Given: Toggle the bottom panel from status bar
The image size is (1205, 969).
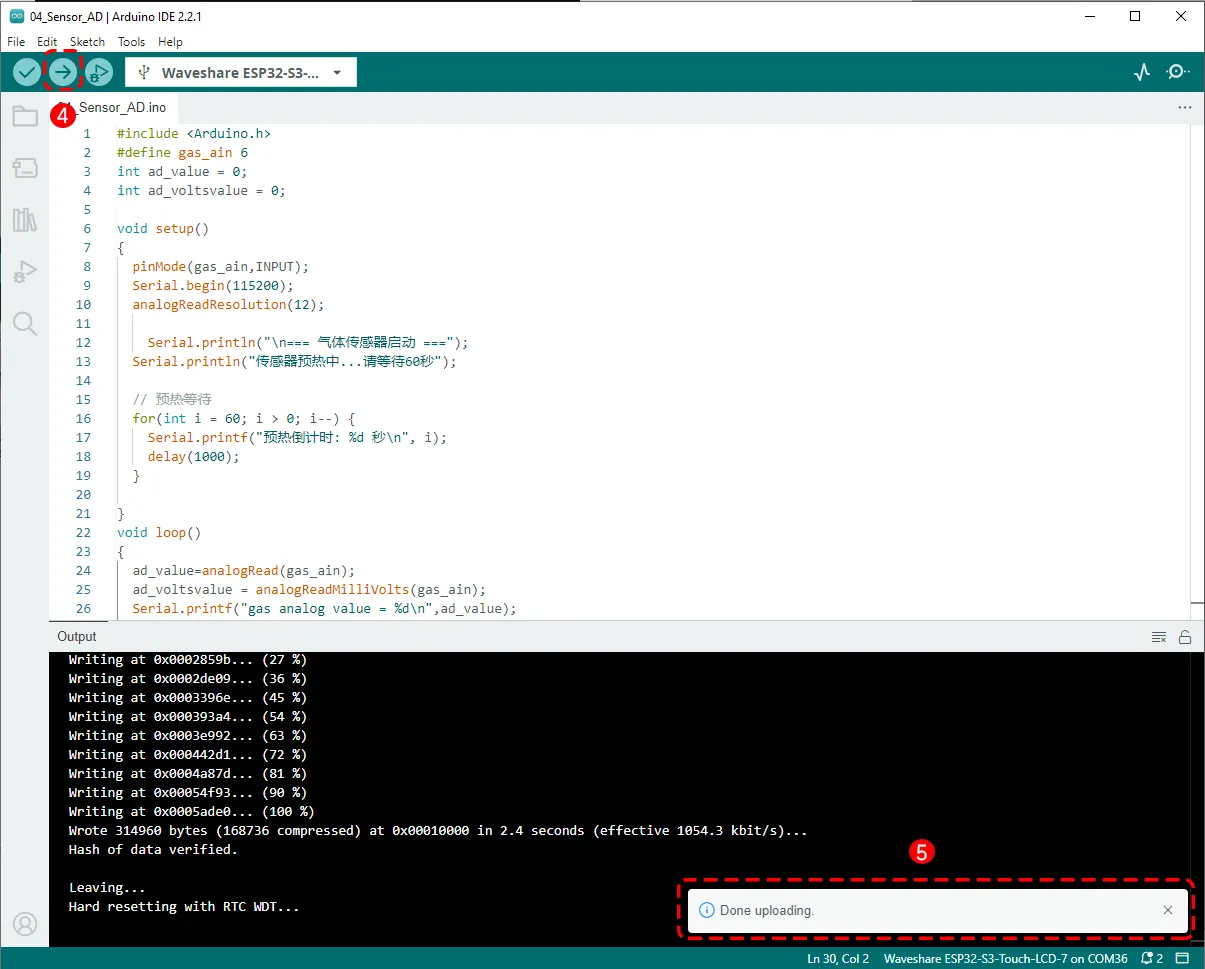Looking at the screenshot, I should (x=1181, y=959).
